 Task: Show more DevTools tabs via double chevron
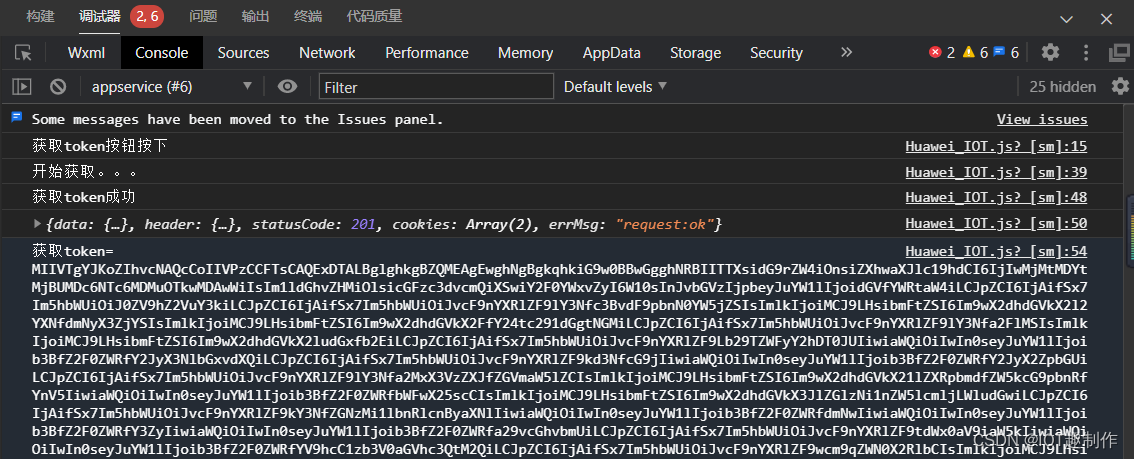[x=846, y=52]
